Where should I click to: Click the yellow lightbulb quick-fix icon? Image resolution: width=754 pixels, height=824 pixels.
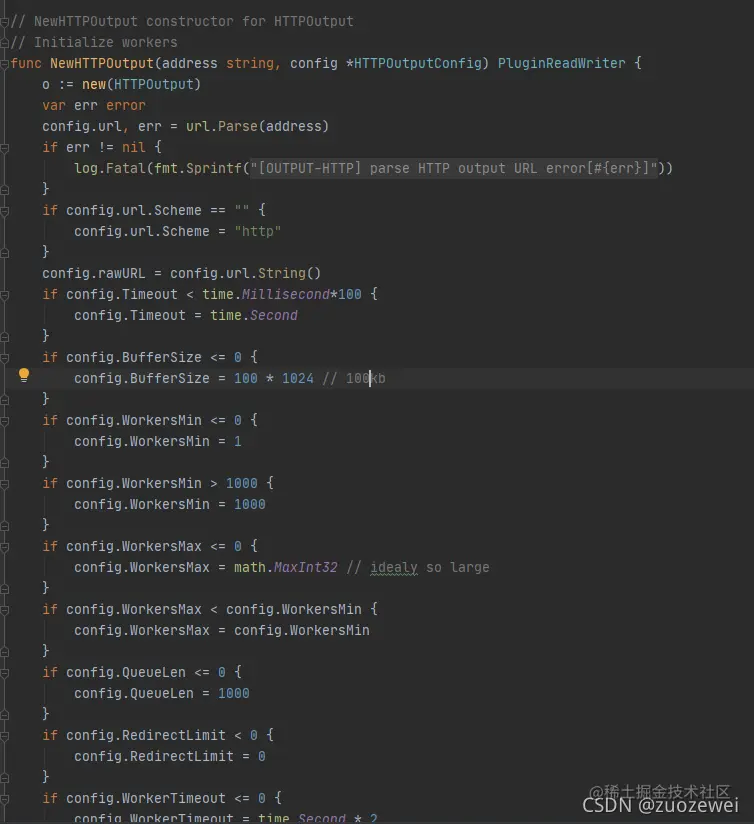[24, 375]
